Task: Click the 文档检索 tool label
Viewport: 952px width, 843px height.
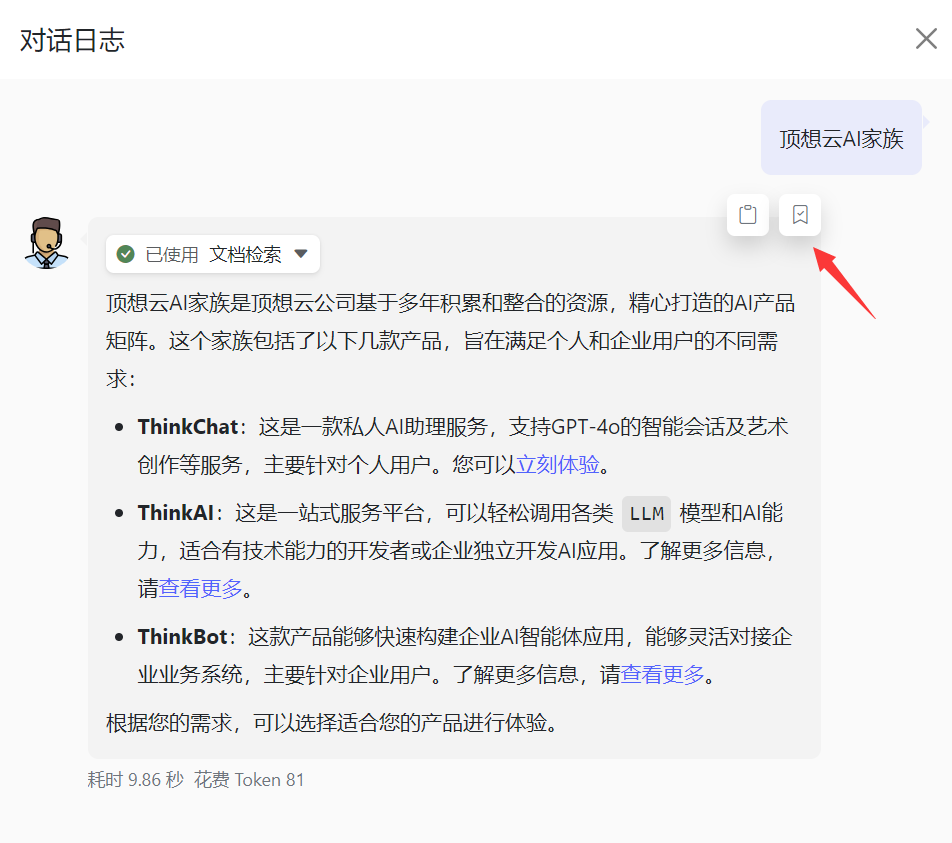Action: tap(245, 254)
